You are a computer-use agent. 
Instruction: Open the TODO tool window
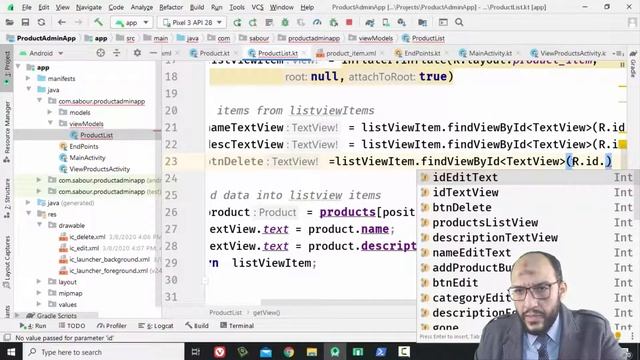(72, 326)
